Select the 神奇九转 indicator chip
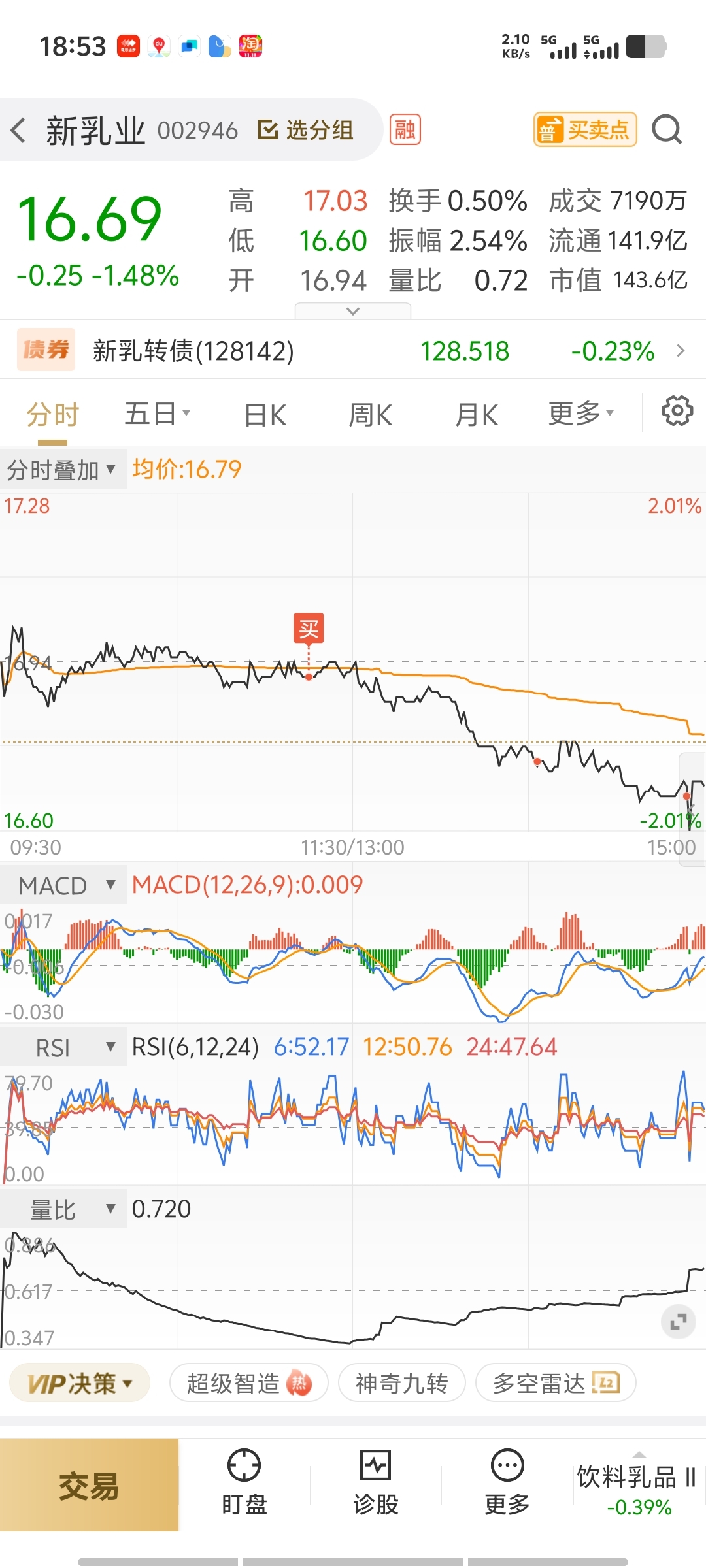706x1568 pixels. coord(402,1383)
